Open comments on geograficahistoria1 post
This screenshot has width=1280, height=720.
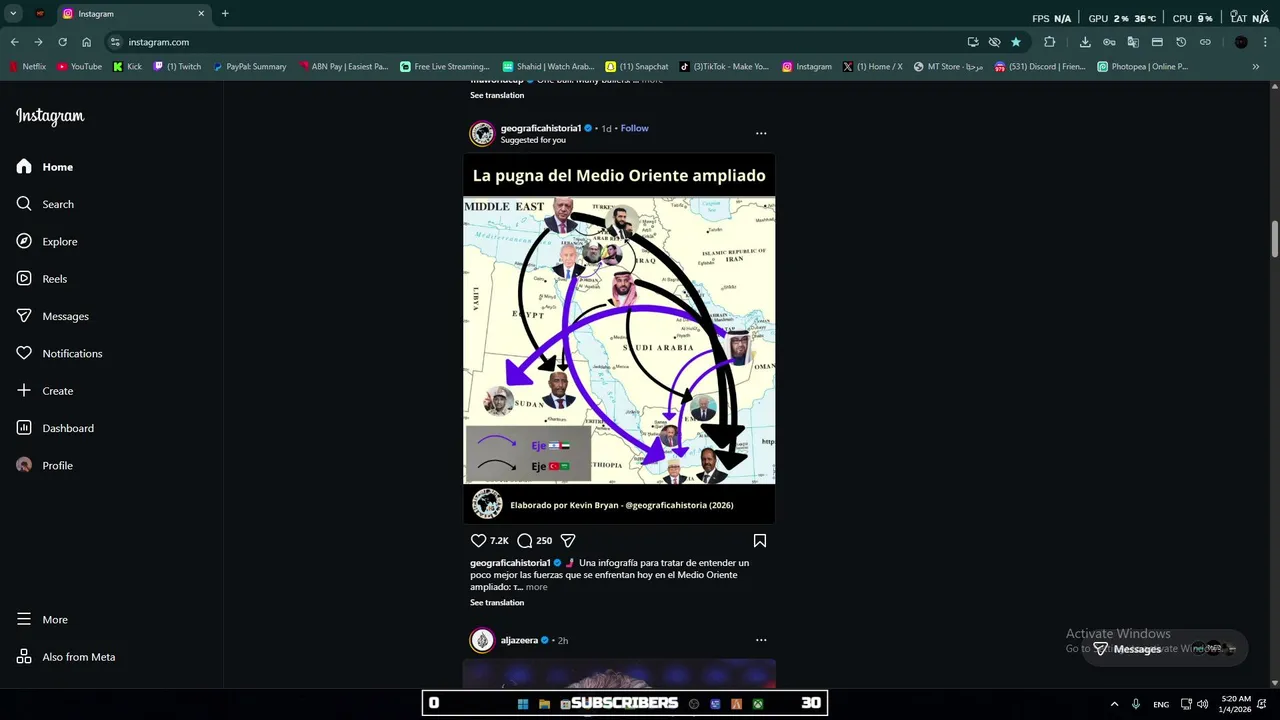click(524, 541)
